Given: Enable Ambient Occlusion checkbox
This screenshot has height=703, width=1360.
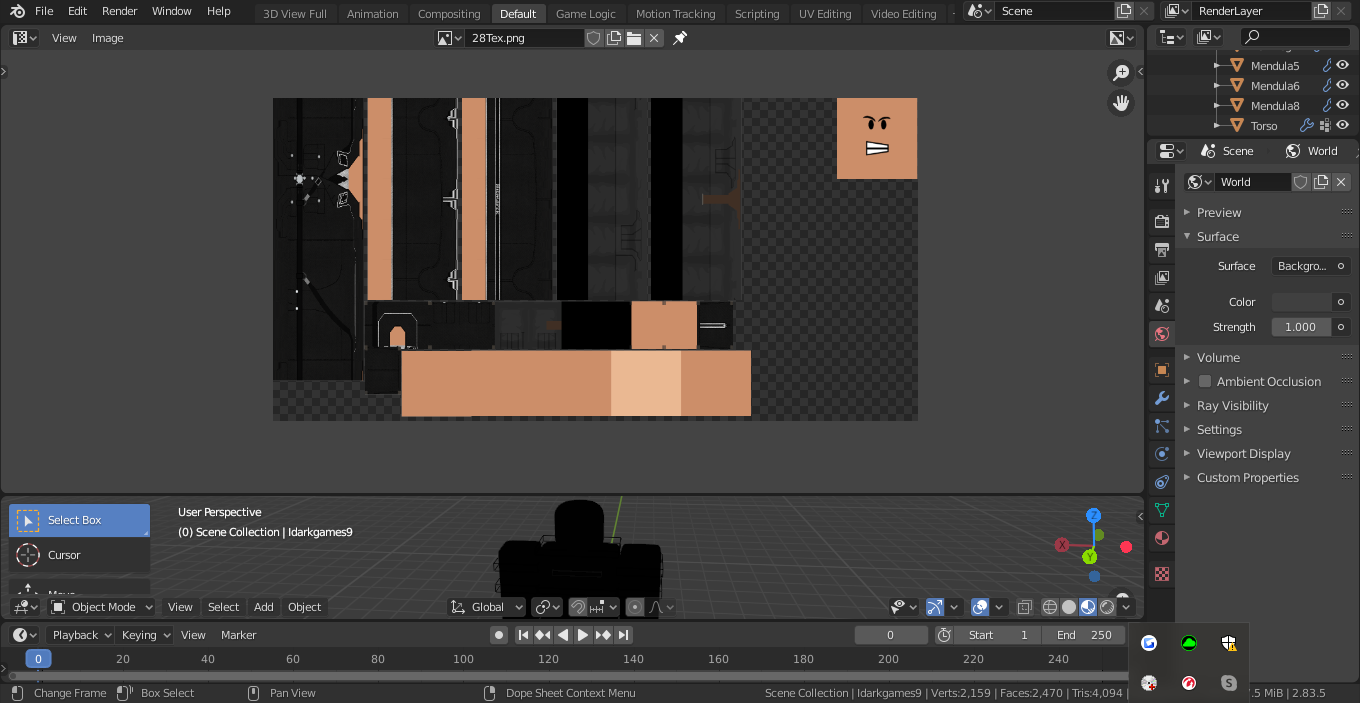Looking at the screenshot, I should pos(1205,381).
